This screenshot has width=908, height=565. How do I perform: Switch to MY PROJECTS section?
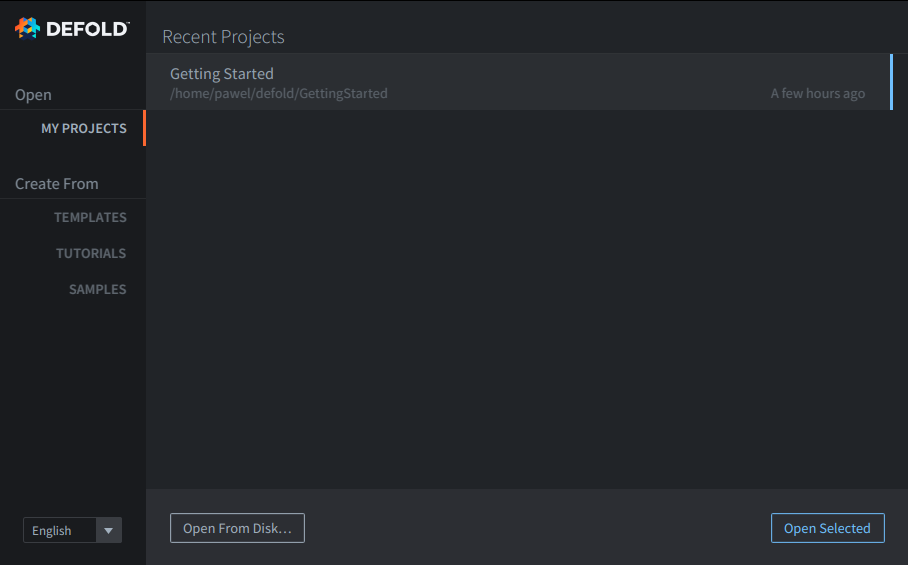(x=84, y=129)
